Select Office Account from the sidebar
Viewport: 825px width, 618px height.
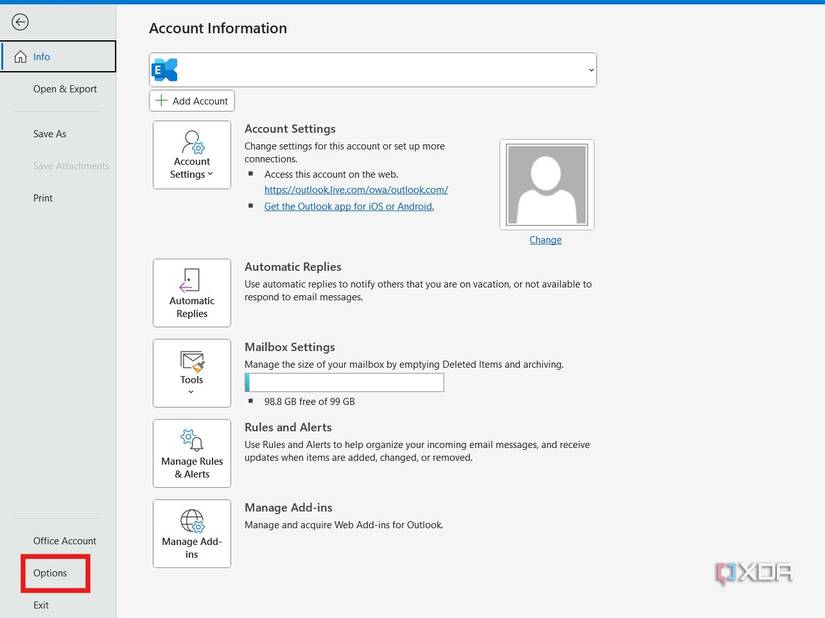[x=64, y=540]
